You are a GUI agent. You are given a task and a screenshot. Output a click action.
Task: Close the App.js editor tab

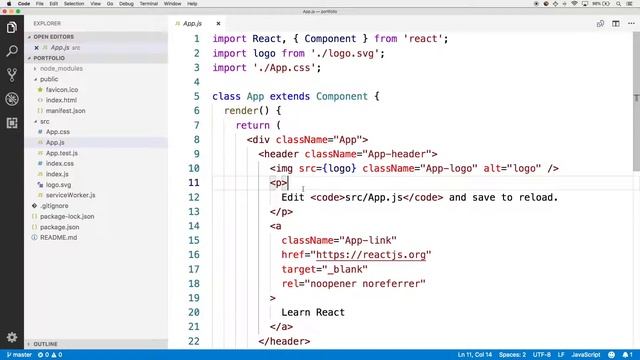[x=218, y=24]
